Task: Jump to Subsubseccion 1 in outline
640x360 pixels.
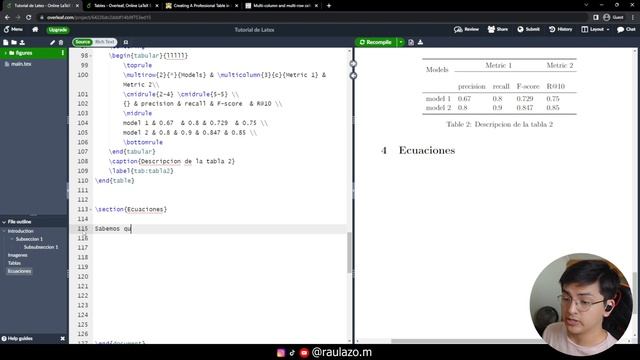Action: tap(41, 247)
